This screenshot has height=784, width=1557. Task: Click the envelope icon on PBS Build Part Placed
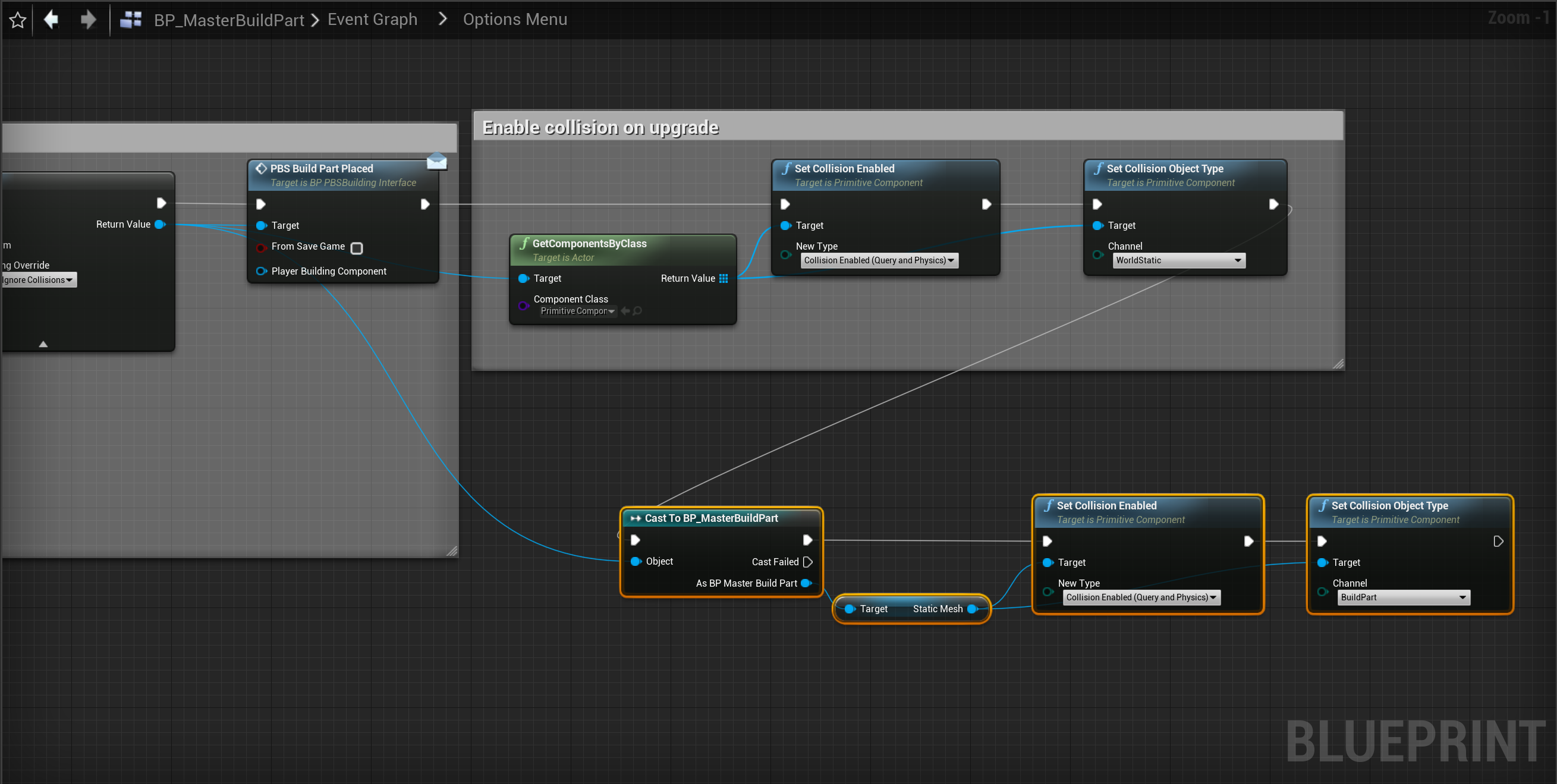(436, 162)
